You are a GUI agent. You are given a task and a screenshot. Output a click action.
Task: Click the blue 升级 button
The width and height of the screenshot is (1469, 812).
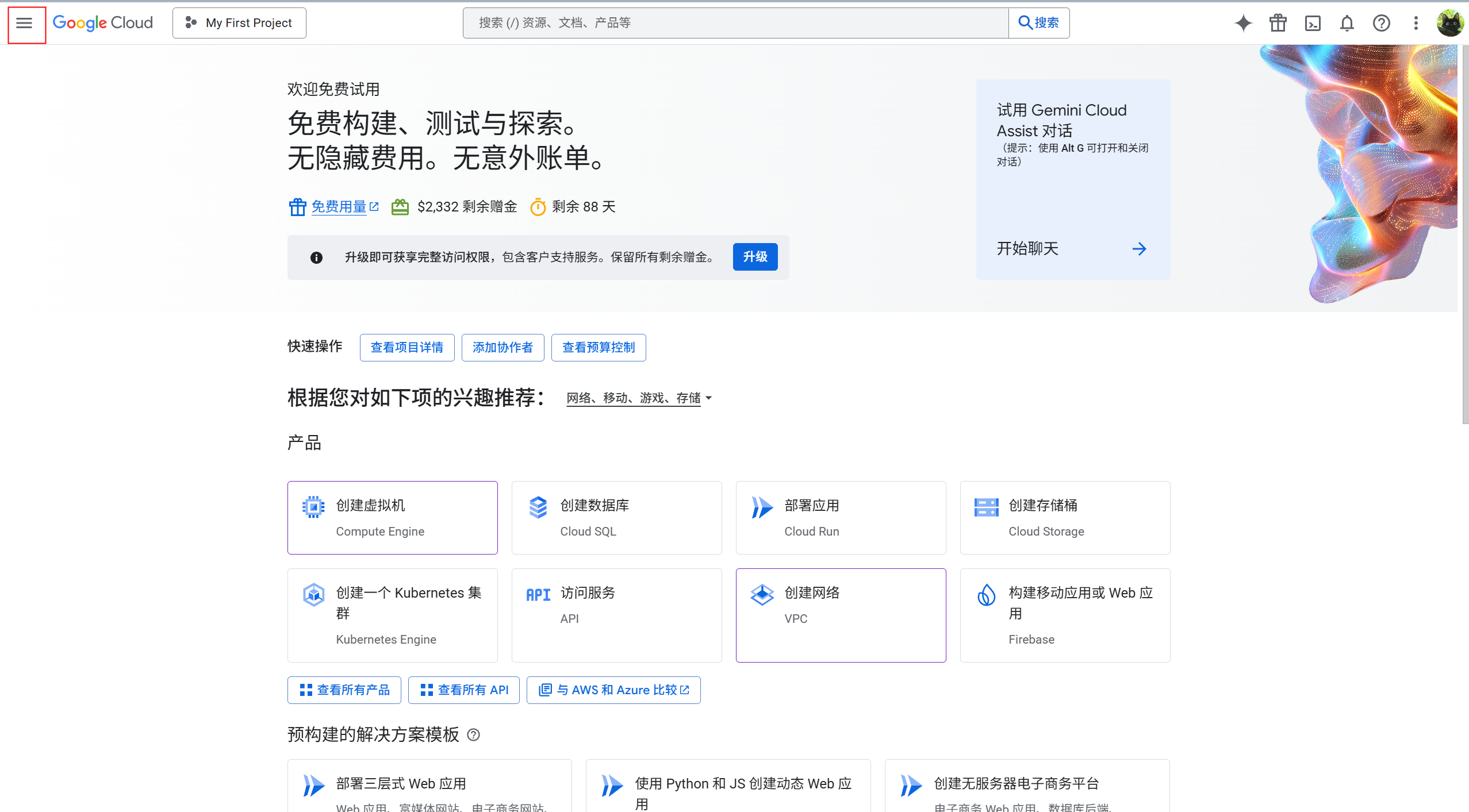point(754,256)
